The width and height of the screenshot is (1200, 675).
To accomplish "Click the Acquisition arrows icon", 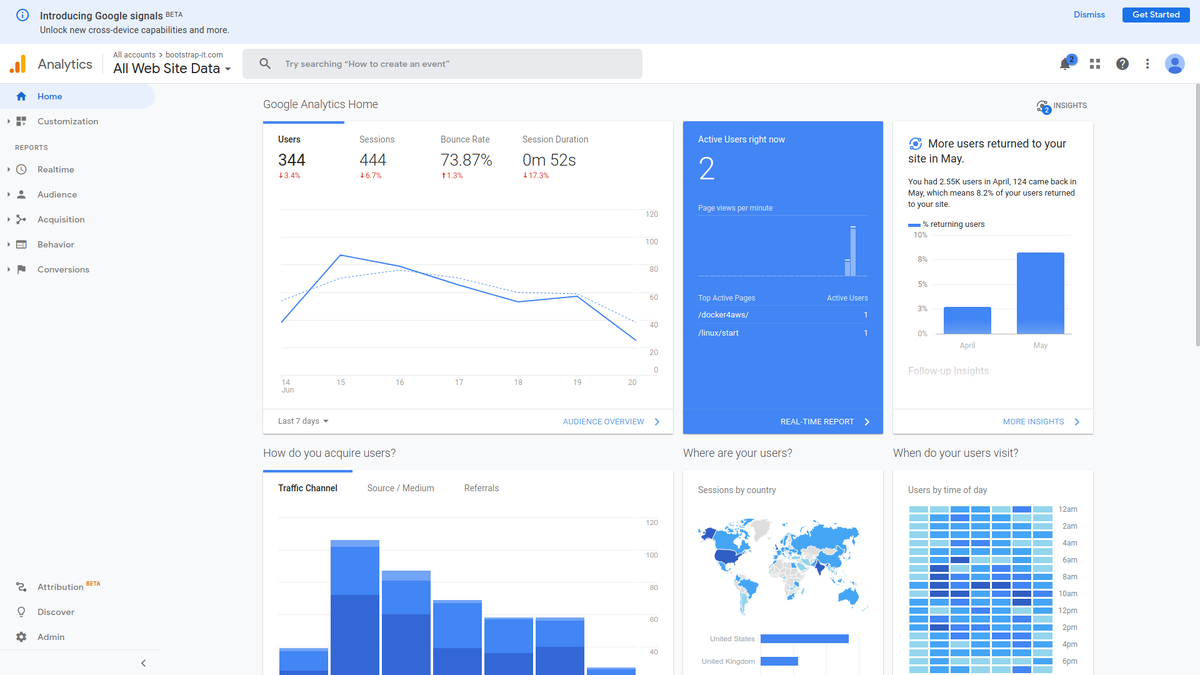I will (21, 220).
